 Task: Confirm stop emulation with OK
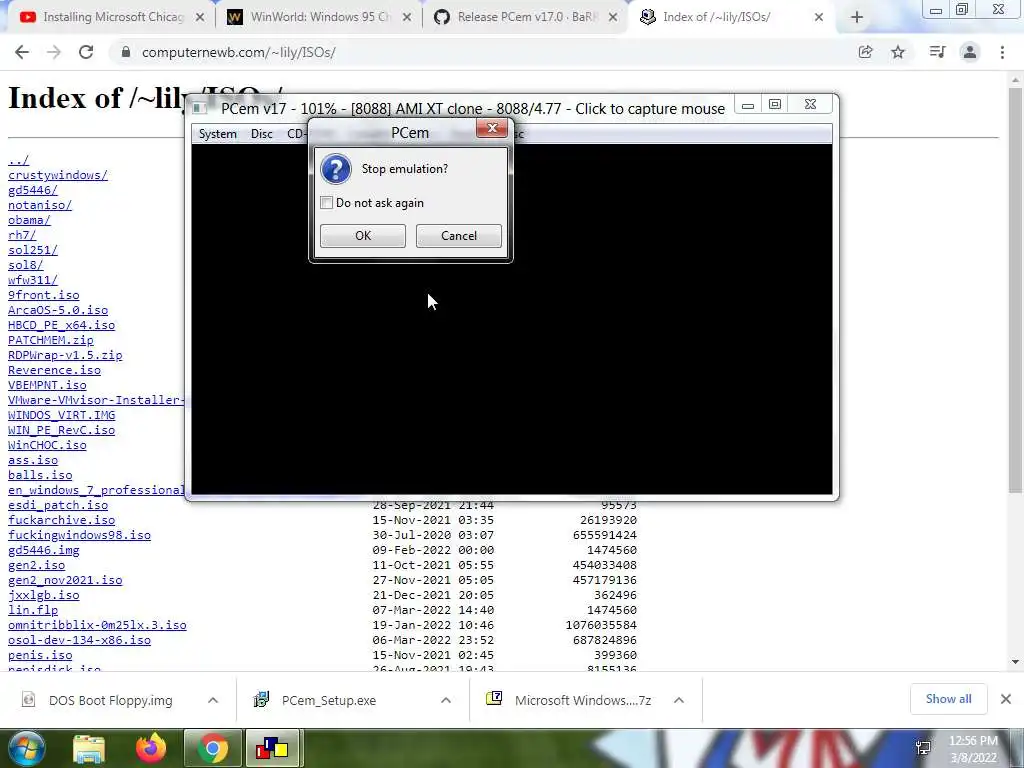362,236
